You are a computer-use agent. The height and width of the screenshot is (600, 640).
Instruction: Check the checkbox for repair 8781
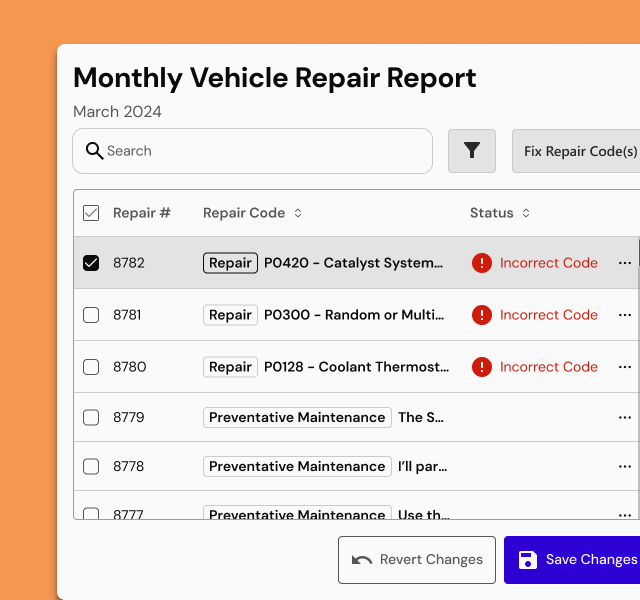91,315
